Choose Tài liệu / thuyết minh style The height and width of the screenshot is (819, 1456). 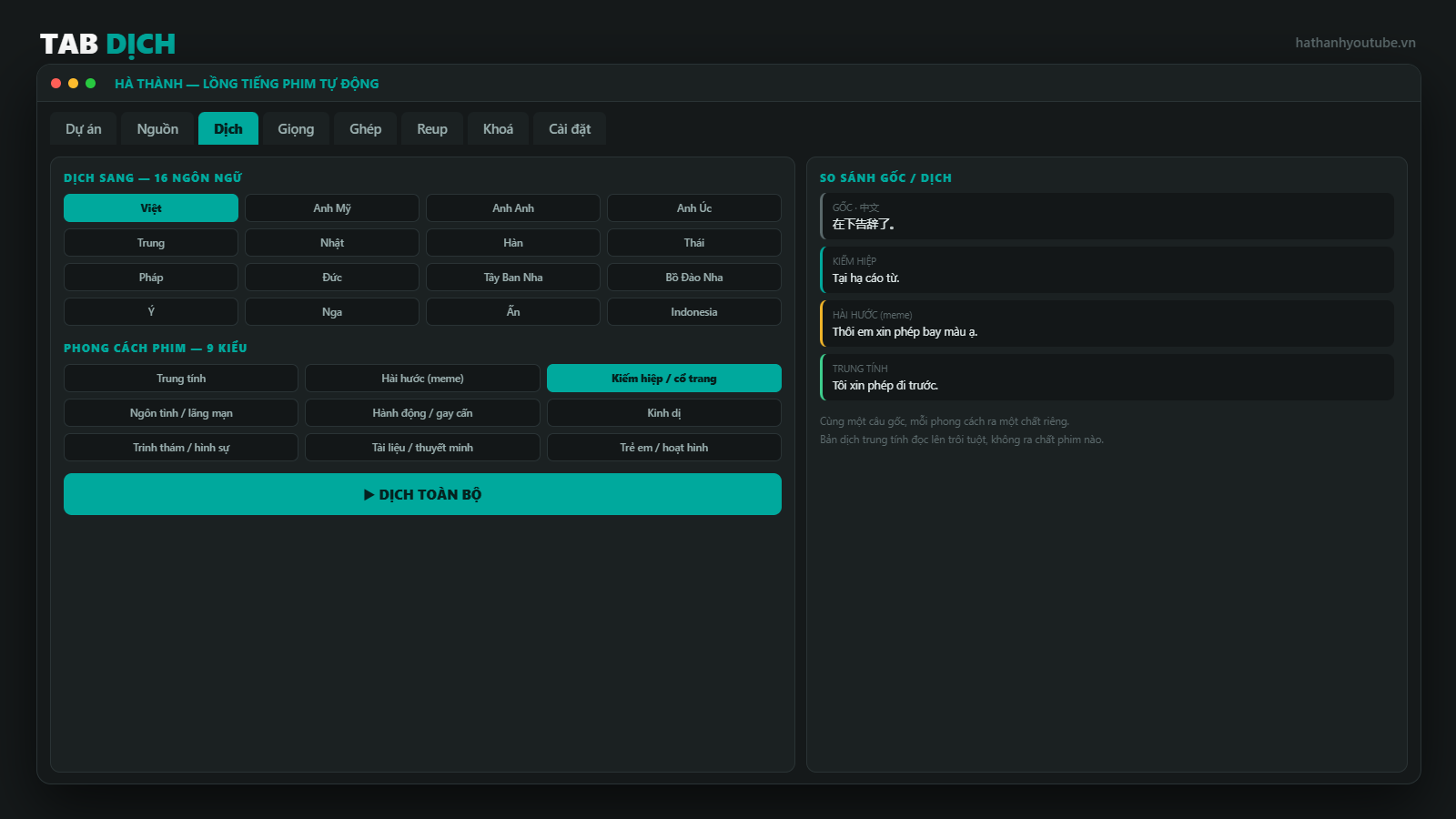click(422, 448)
